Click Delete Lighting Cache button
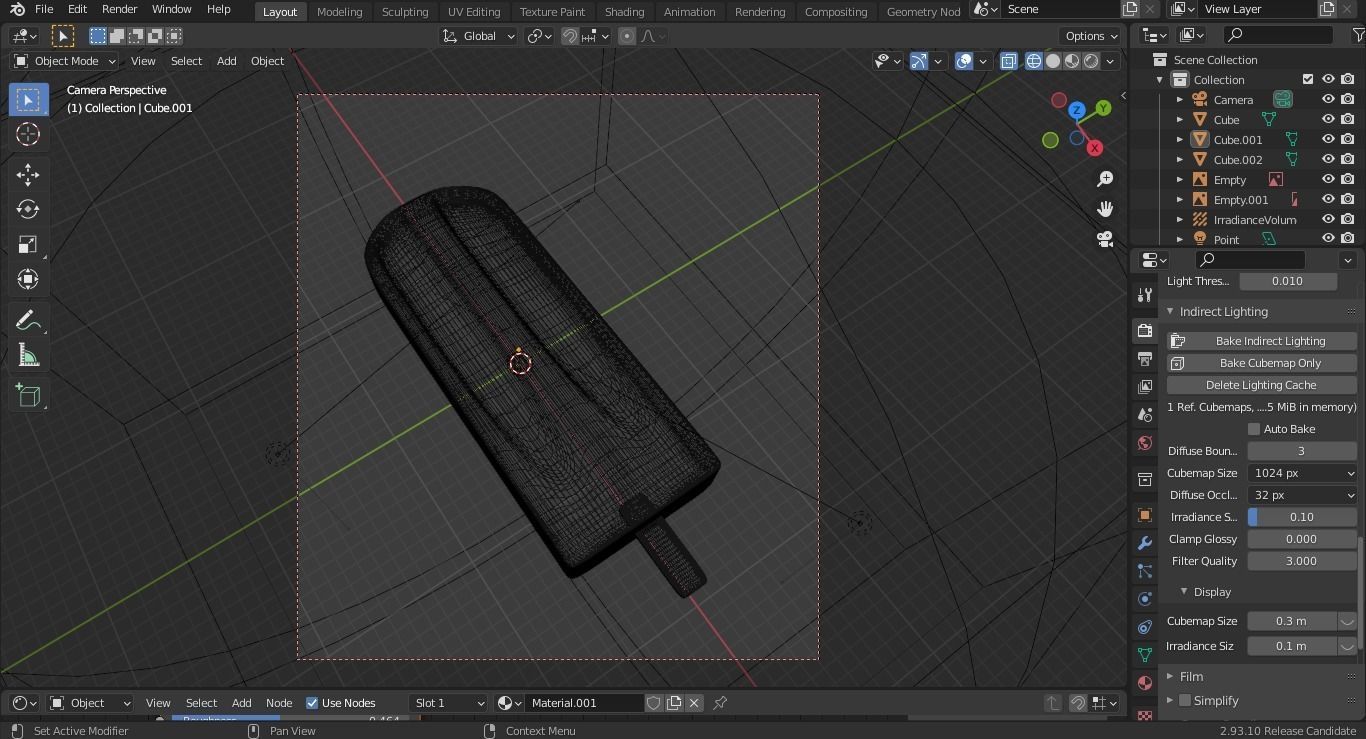 [x=1261, y=385]
